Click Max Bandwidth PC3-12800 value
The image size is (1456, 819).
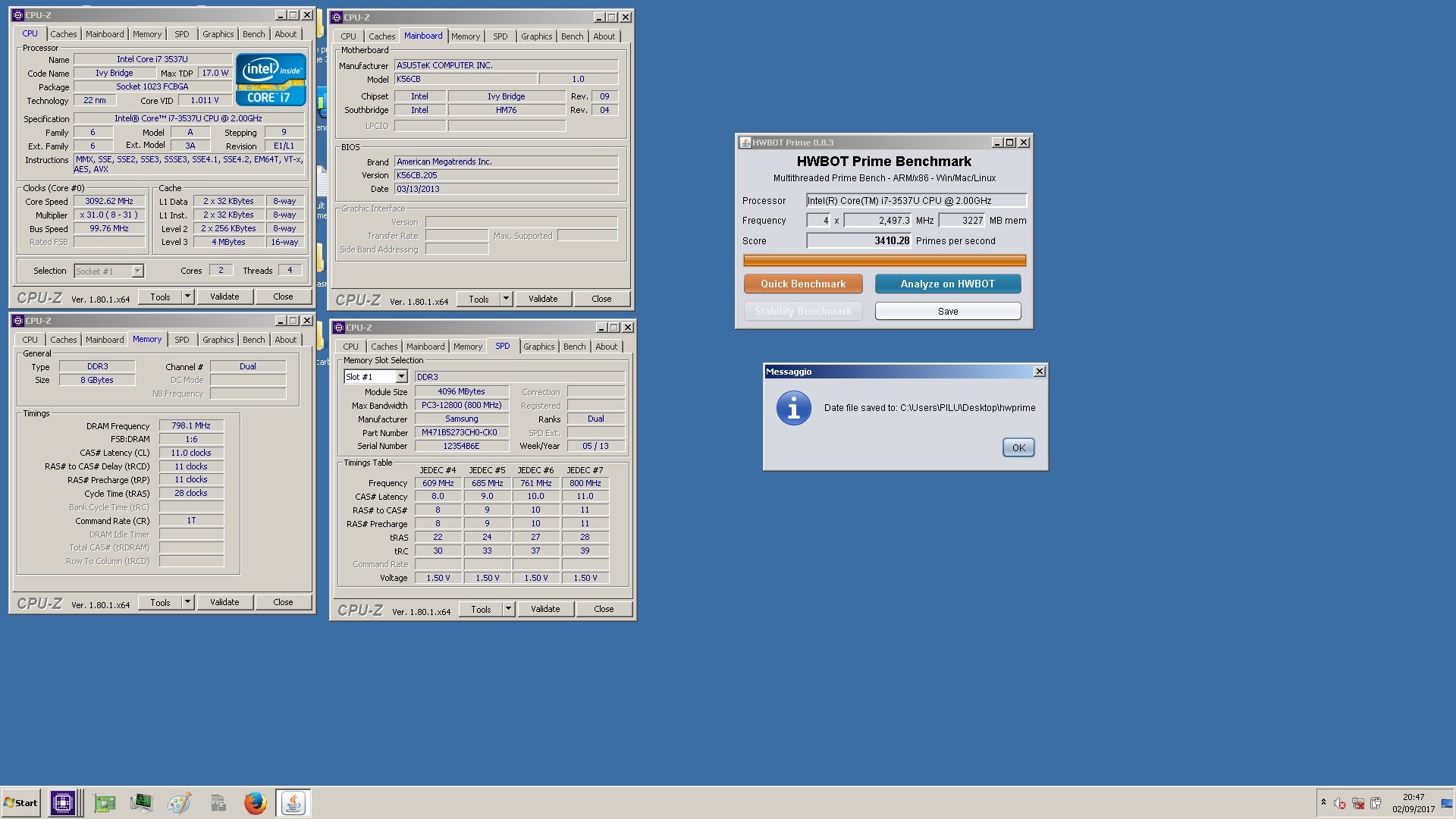[x=461, y=406]
